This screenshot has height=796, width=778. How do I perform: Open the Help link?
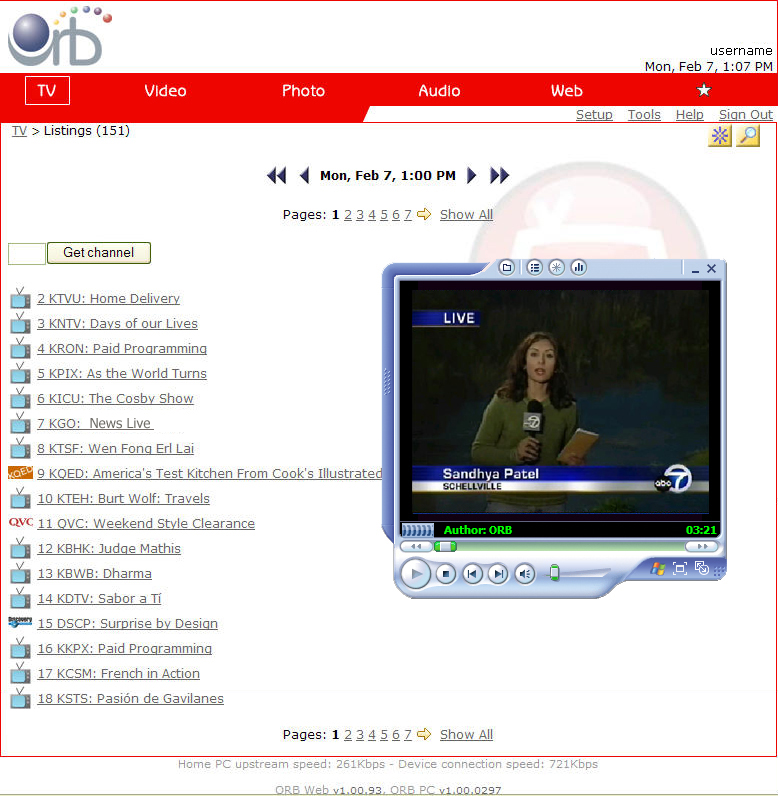point(689,115)
